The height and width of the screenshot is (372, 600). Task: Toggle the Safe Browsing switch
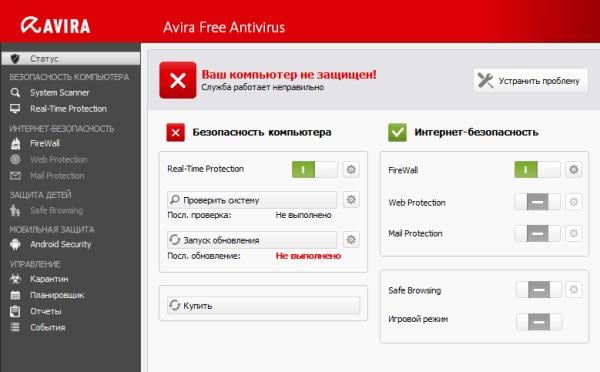coord(539,290)
